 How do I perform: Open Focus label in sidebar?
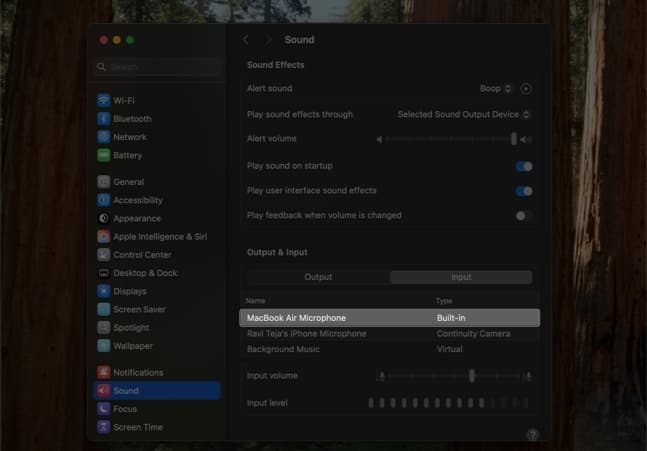[125, 409]
